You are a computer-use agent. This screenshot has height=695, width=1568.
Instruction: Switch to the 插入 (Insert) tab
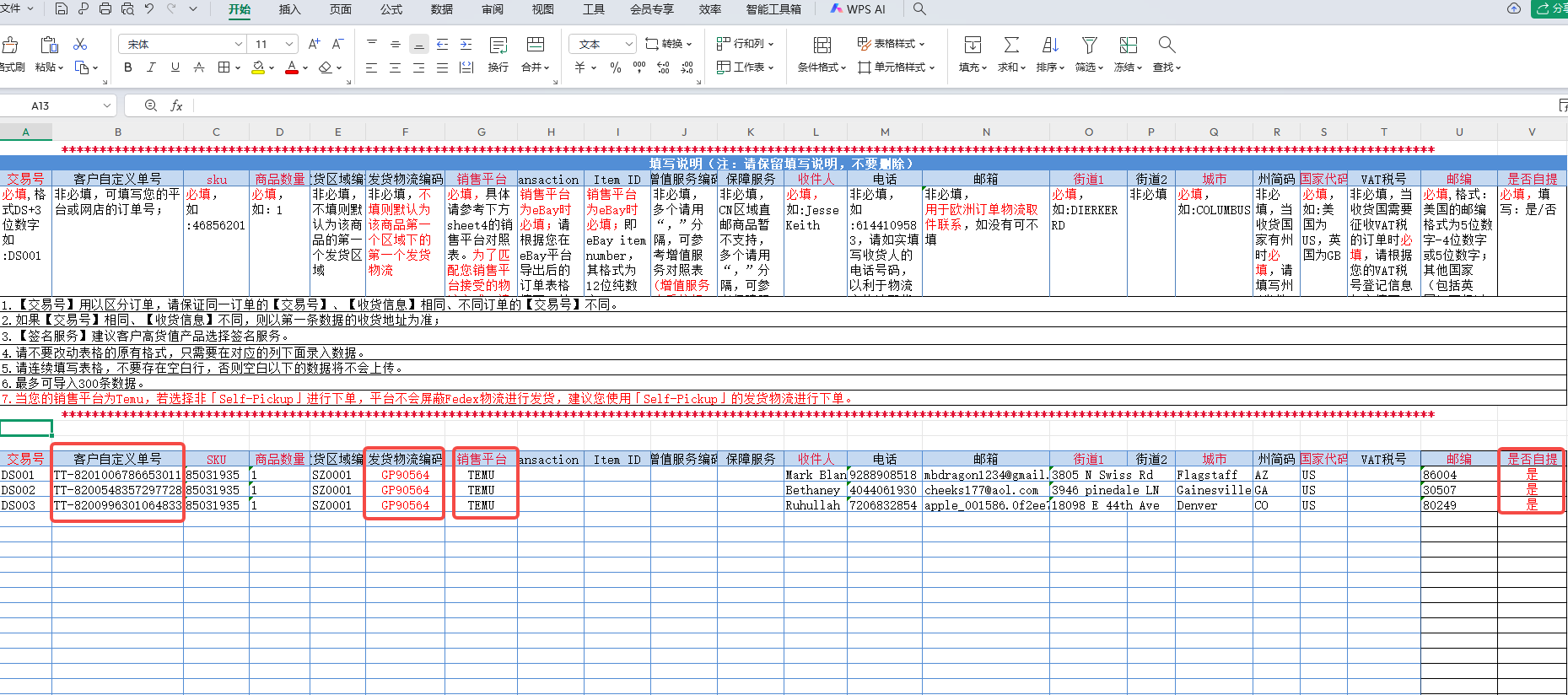click(x=289, y=9)
